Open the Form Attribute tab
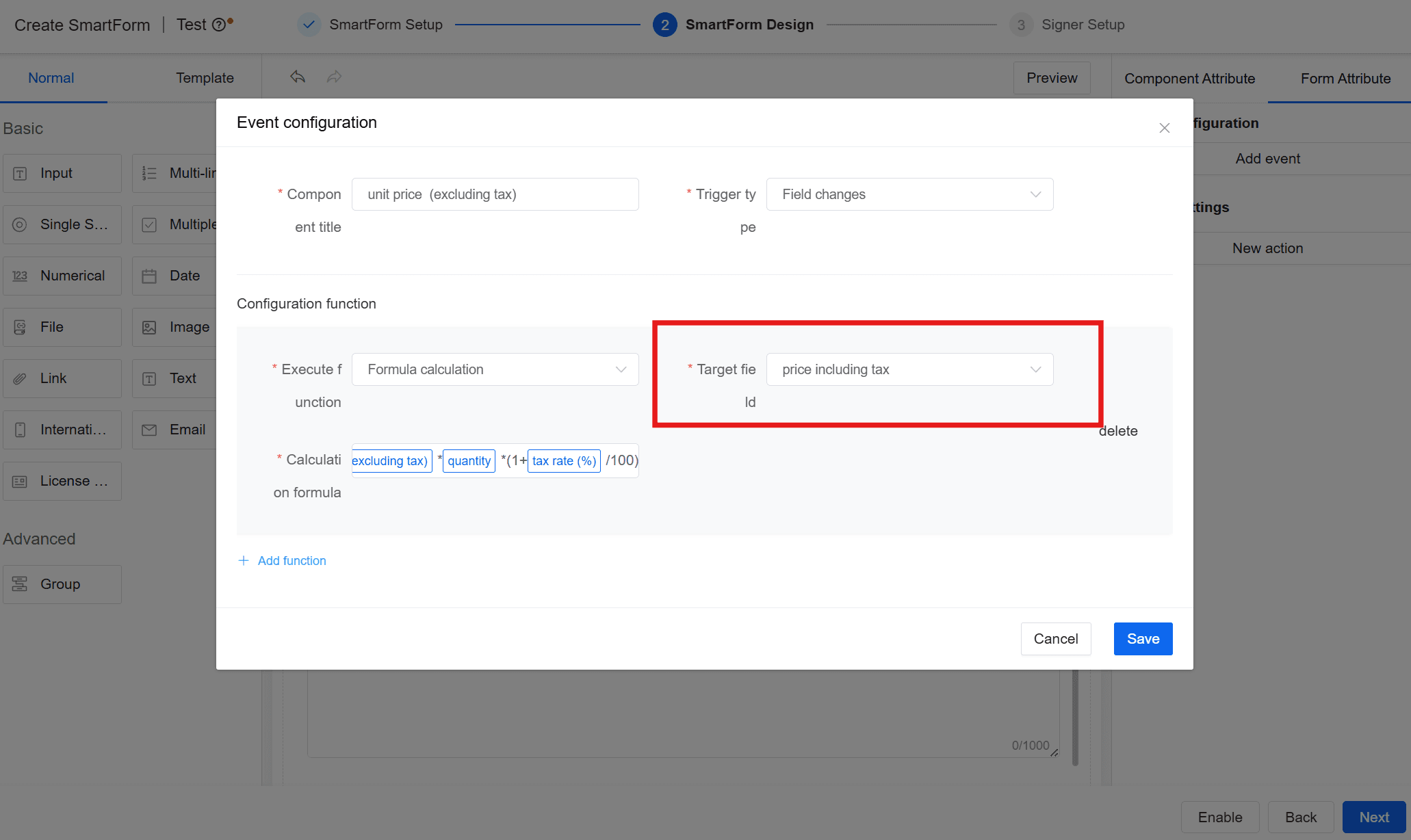Viewport: 1411px width, 840px height. pos(1345,79)
